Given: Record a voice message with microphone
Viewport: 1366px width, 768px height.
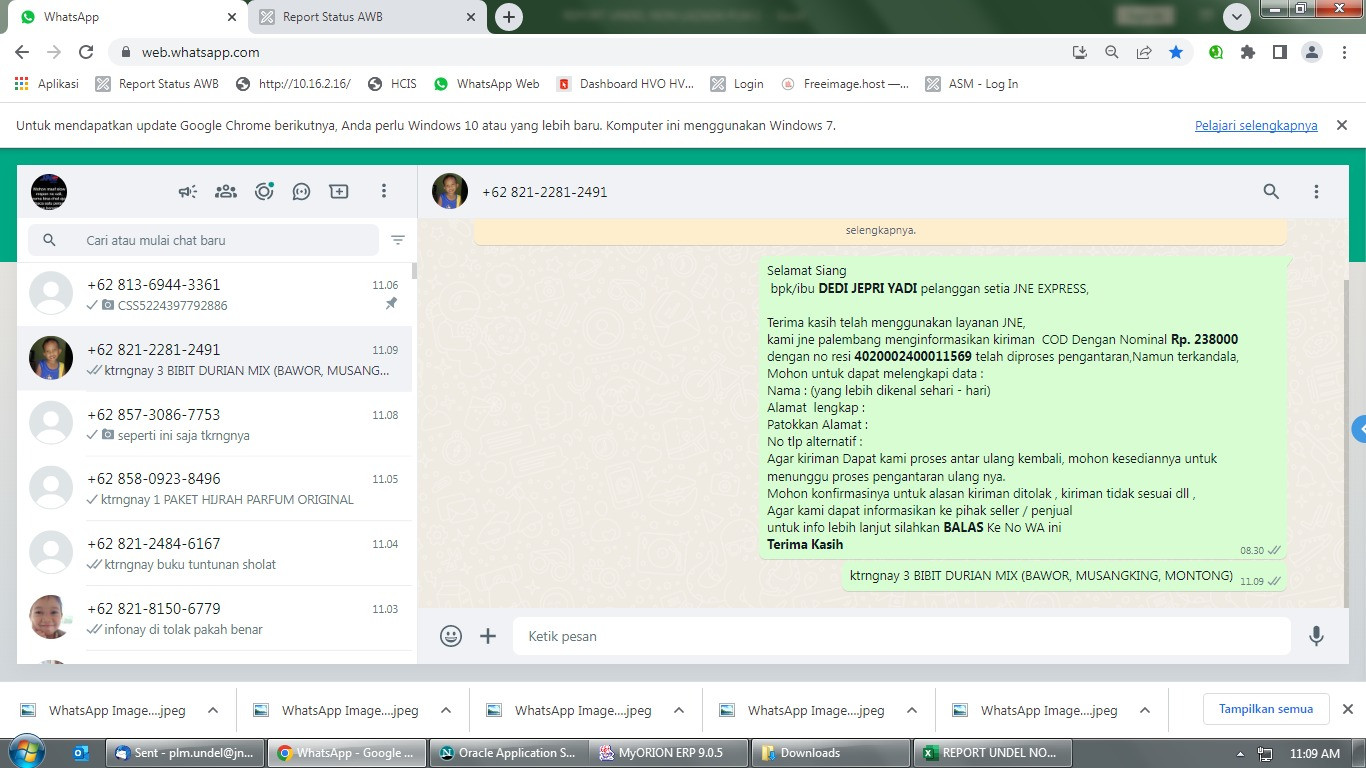Looking at the screenshot, I should coord(1316,636).
